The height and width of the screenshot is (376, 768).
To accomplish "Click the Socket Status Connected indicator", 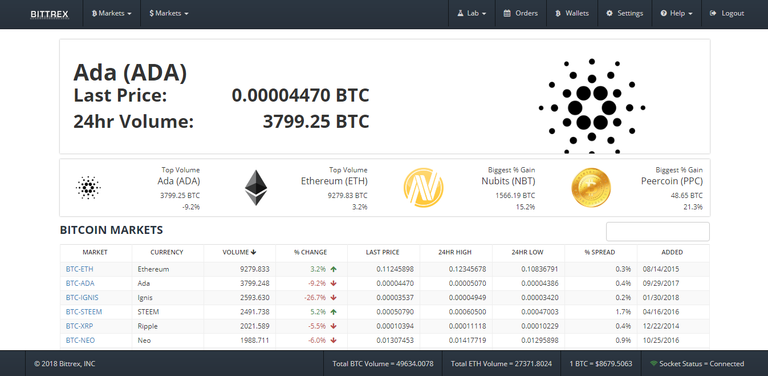I will tap(697, 364).
